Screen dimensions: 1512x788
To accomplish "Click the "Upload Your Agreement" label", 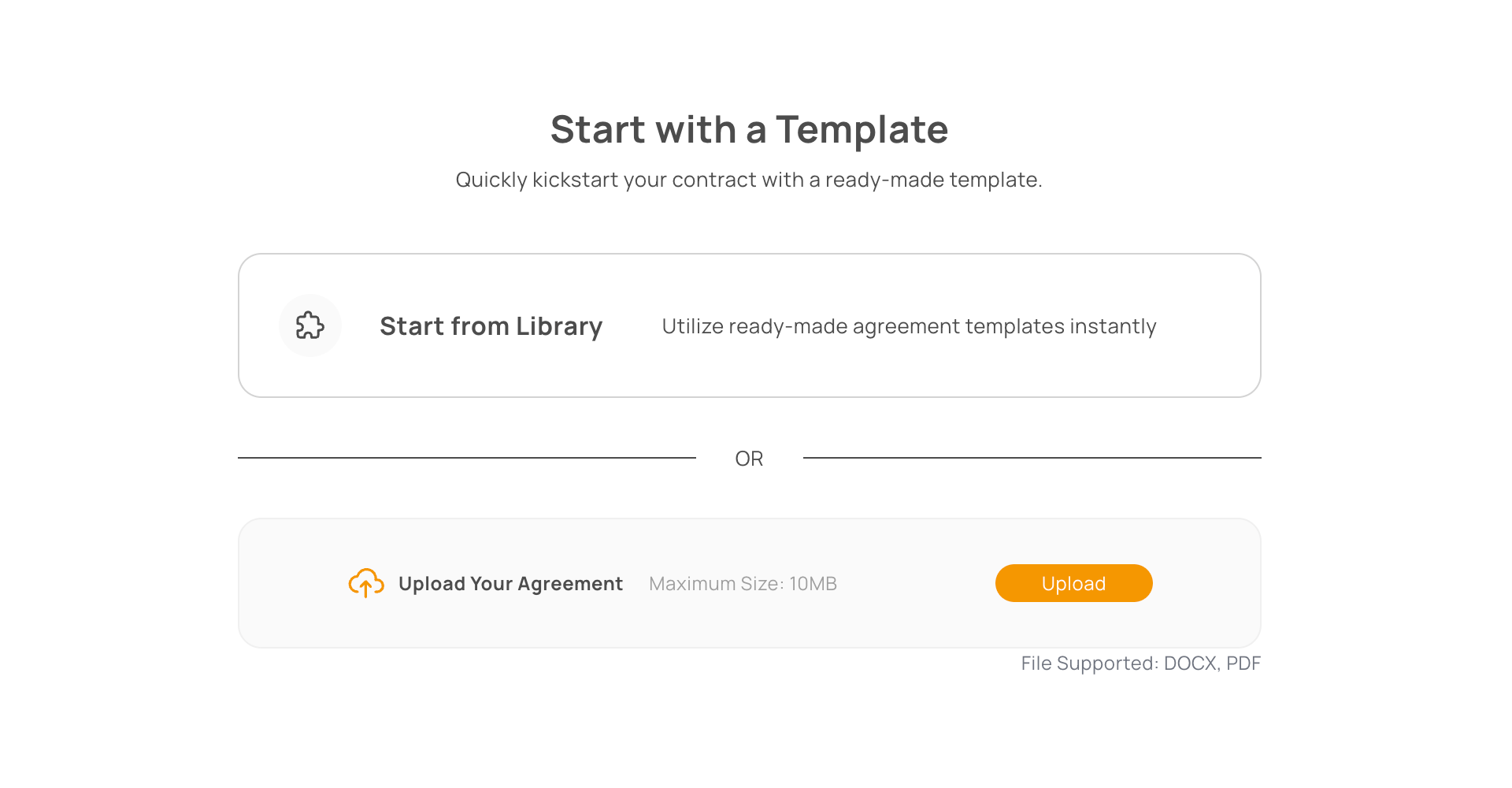I will (510, 584).
